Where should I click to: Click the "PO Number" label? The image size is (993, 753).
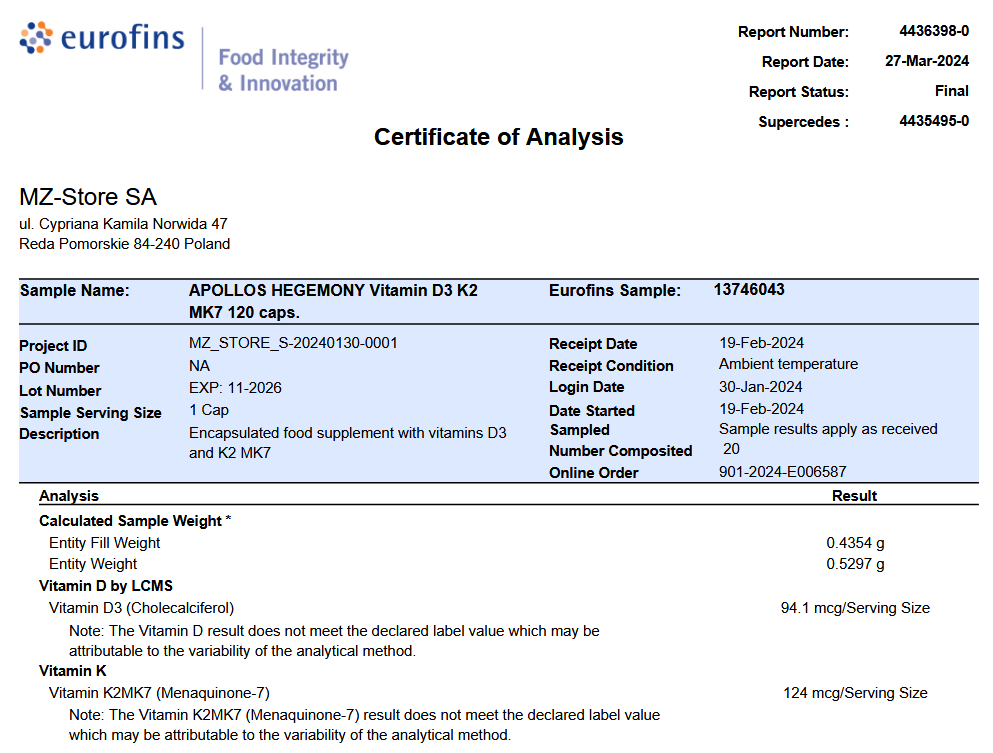pyautogui.click(x=60, y=368)
